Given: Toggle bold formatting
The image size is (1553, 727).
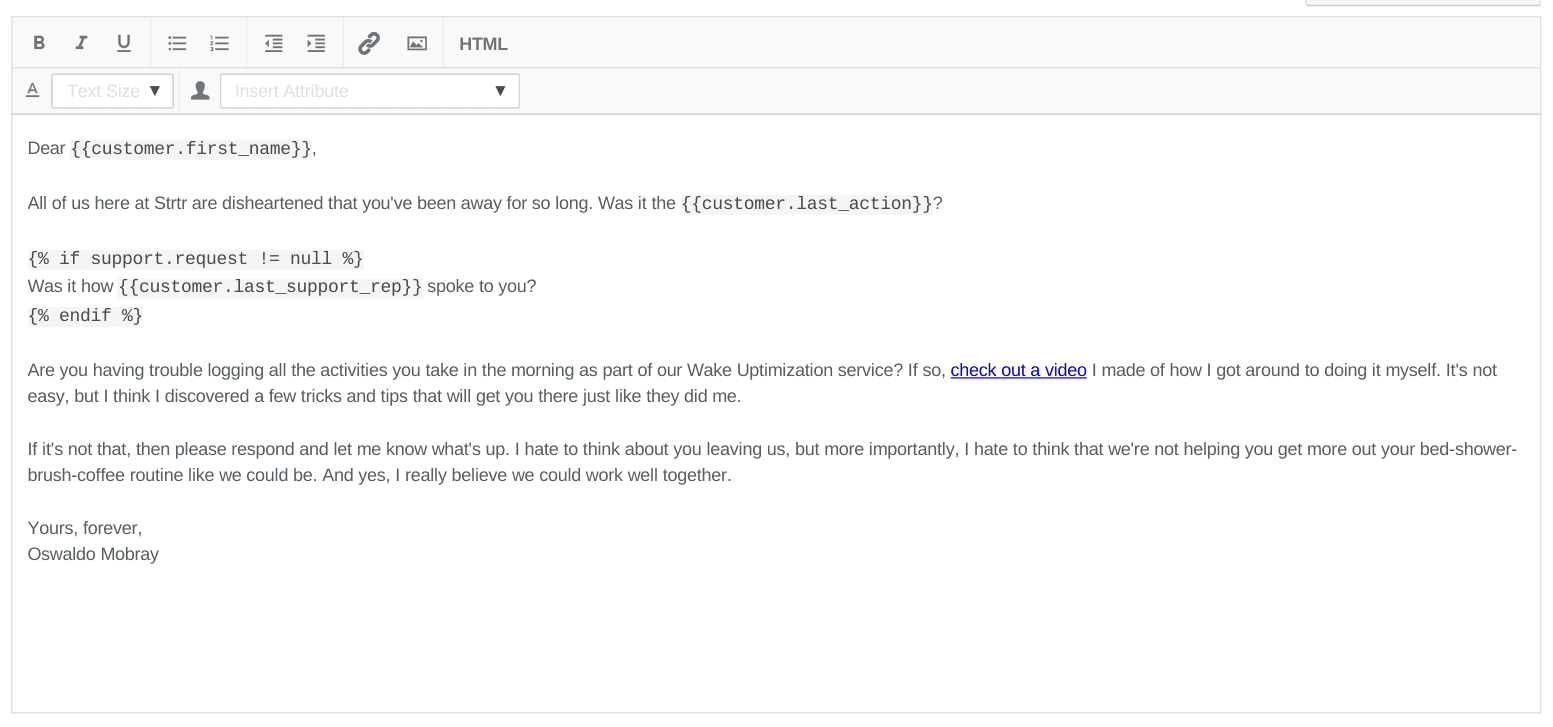Looking at the screenshot, I should (x=39, y=43).
